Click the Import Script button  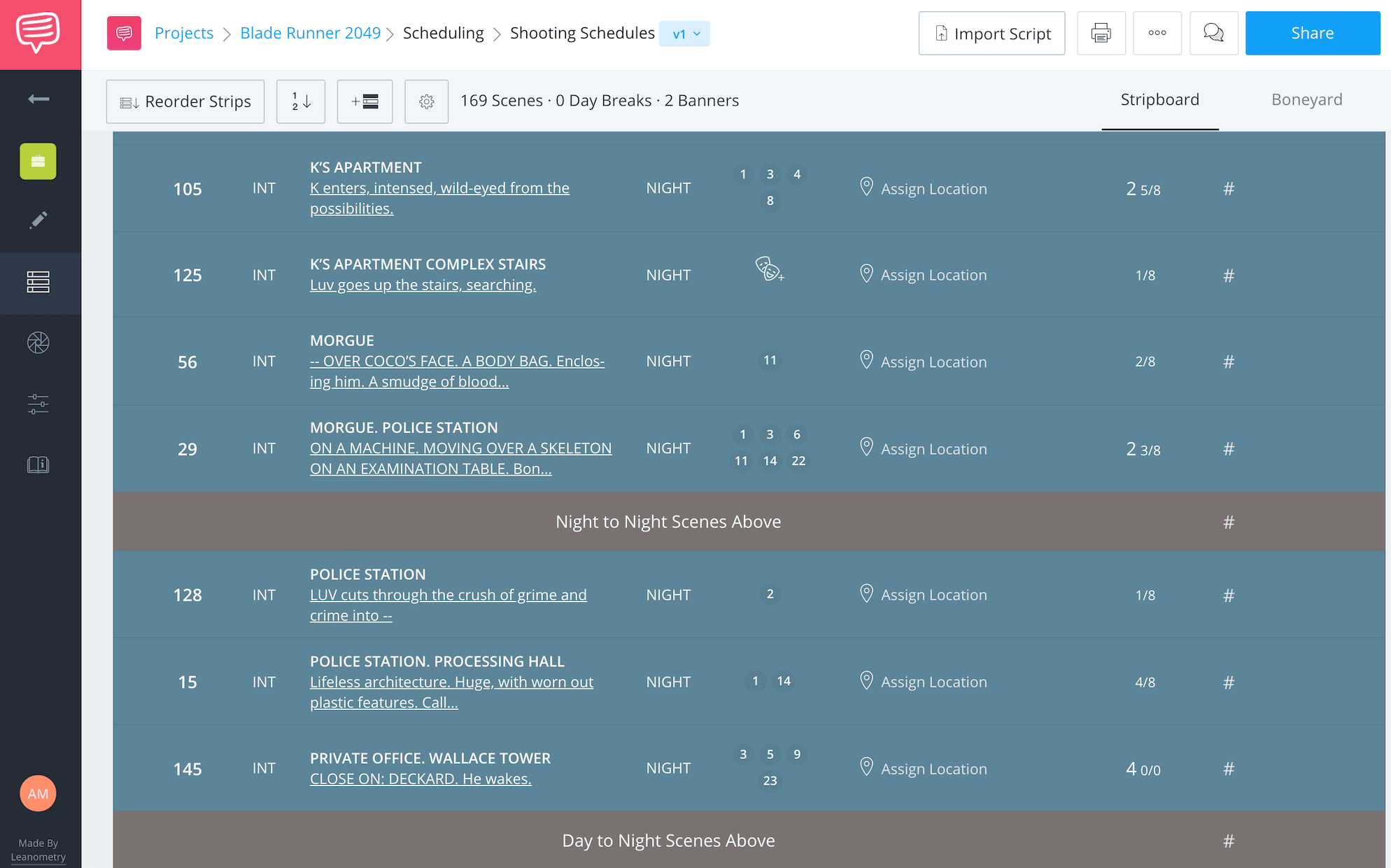[x=991, y=33]
